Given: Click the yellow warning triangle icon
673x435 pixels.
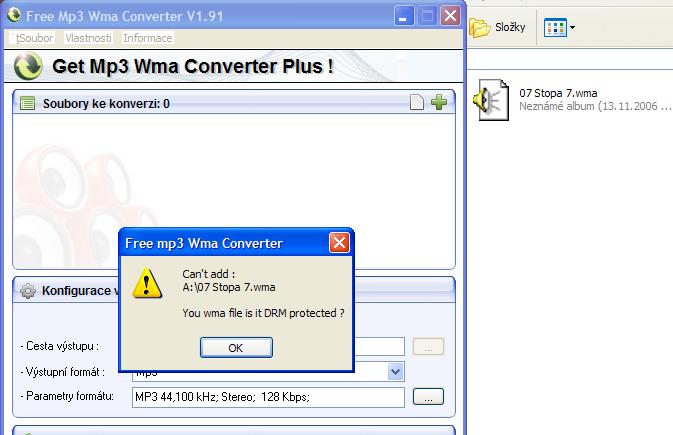Looking at the screenshot, I should (147, 283).
